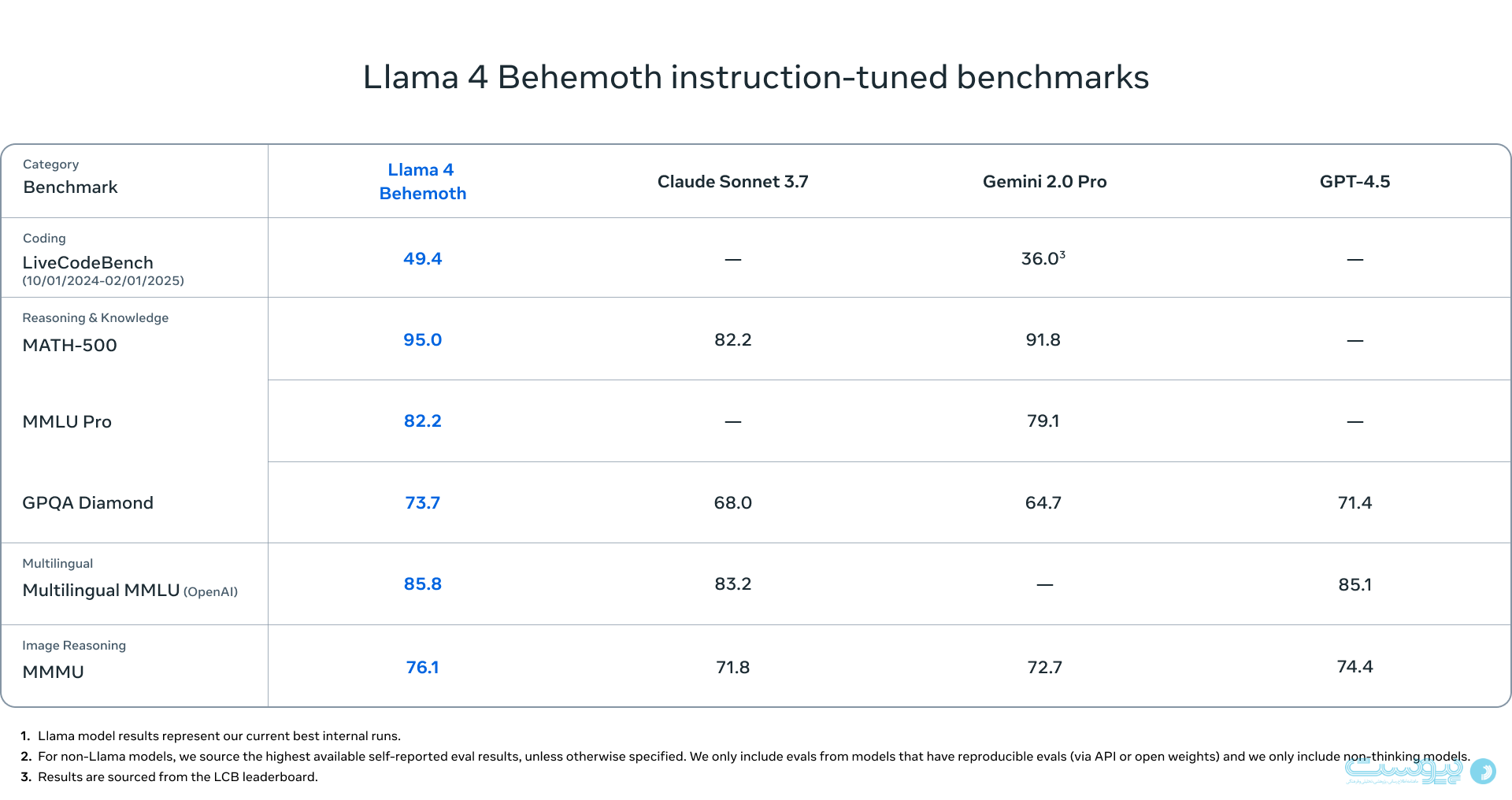Click the Gemini 2.0 Pro column header

(1044, 182)
